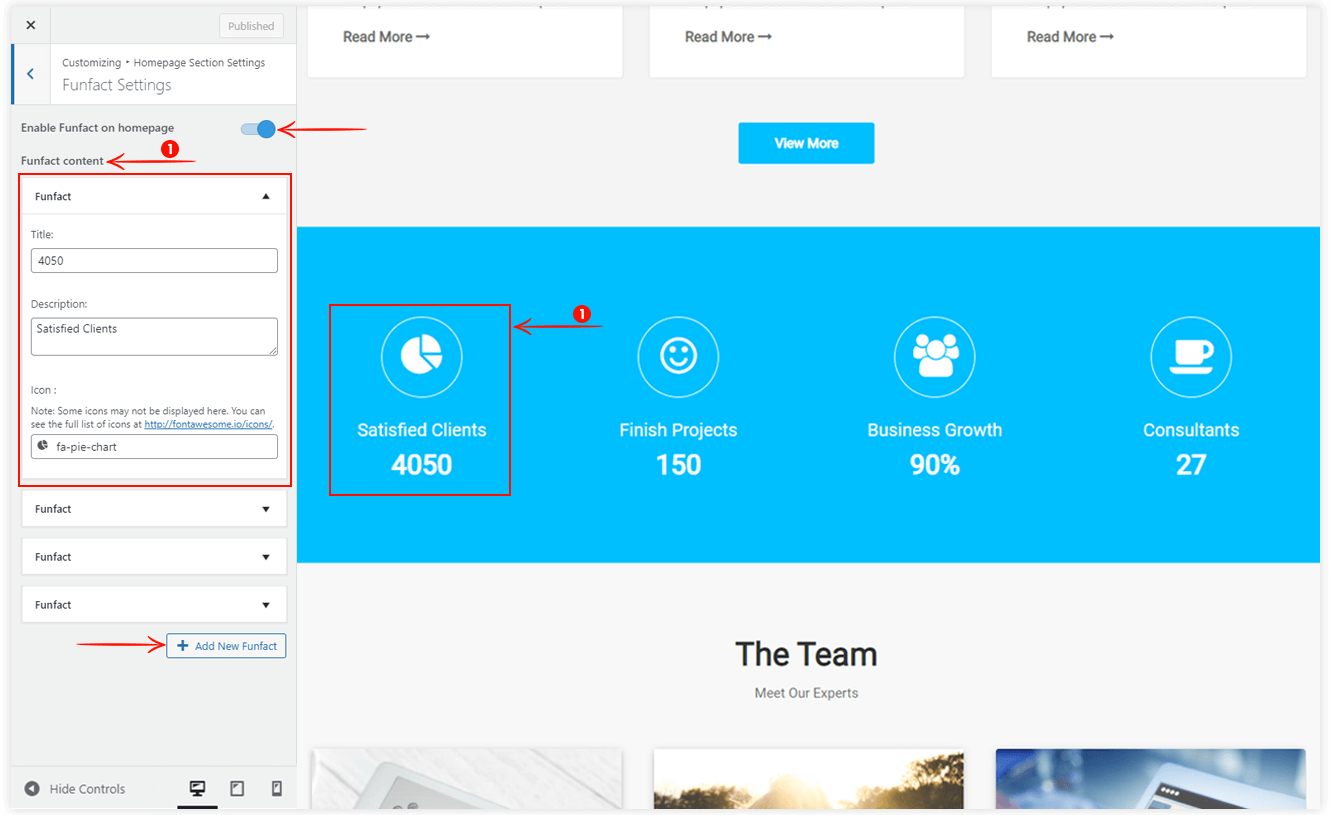
Task: Focus the Title field containing 4050
Action: [x=154, y=260]
